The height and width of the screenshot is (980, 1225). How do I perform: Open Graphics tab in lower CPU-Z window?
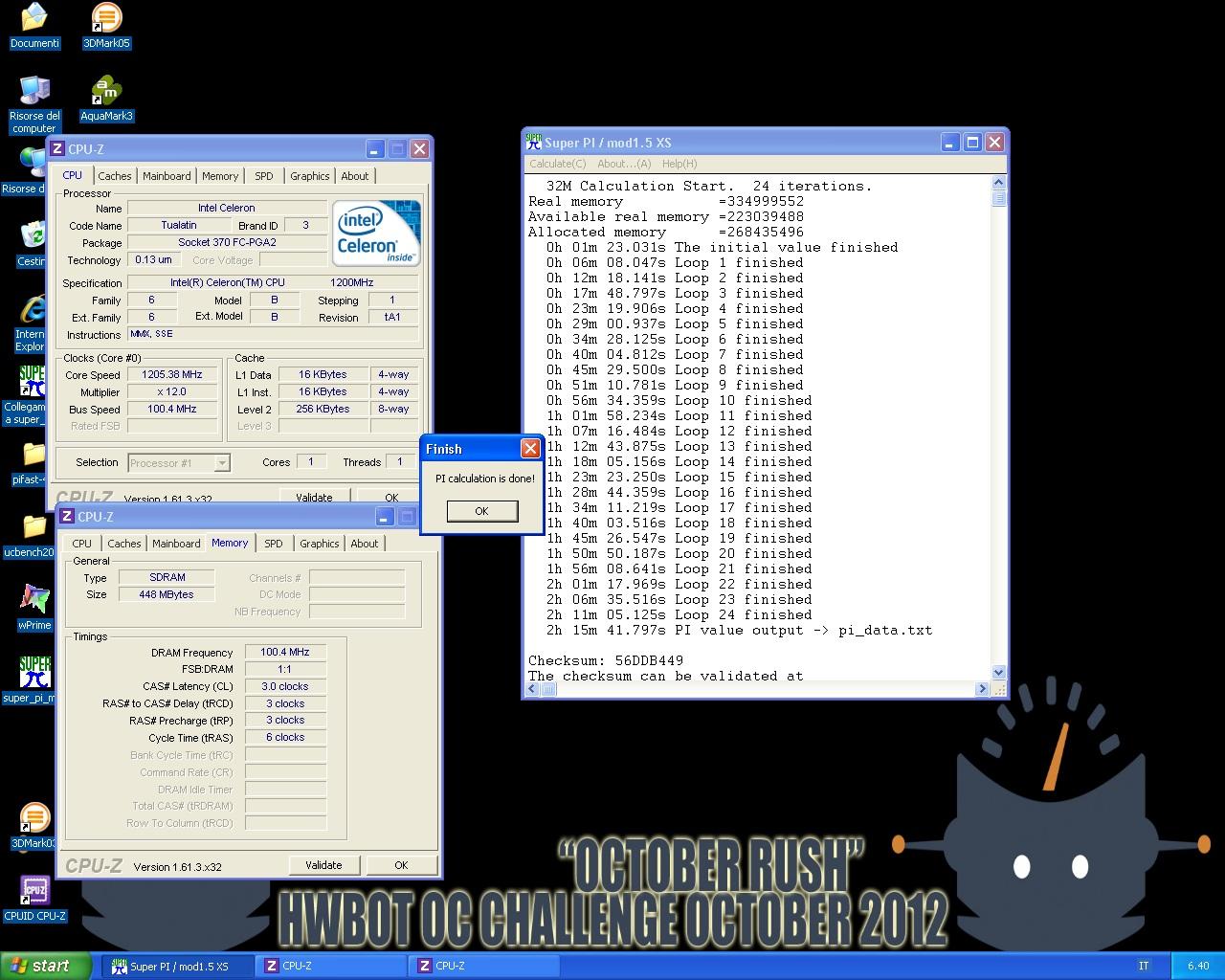pos(320,544)
